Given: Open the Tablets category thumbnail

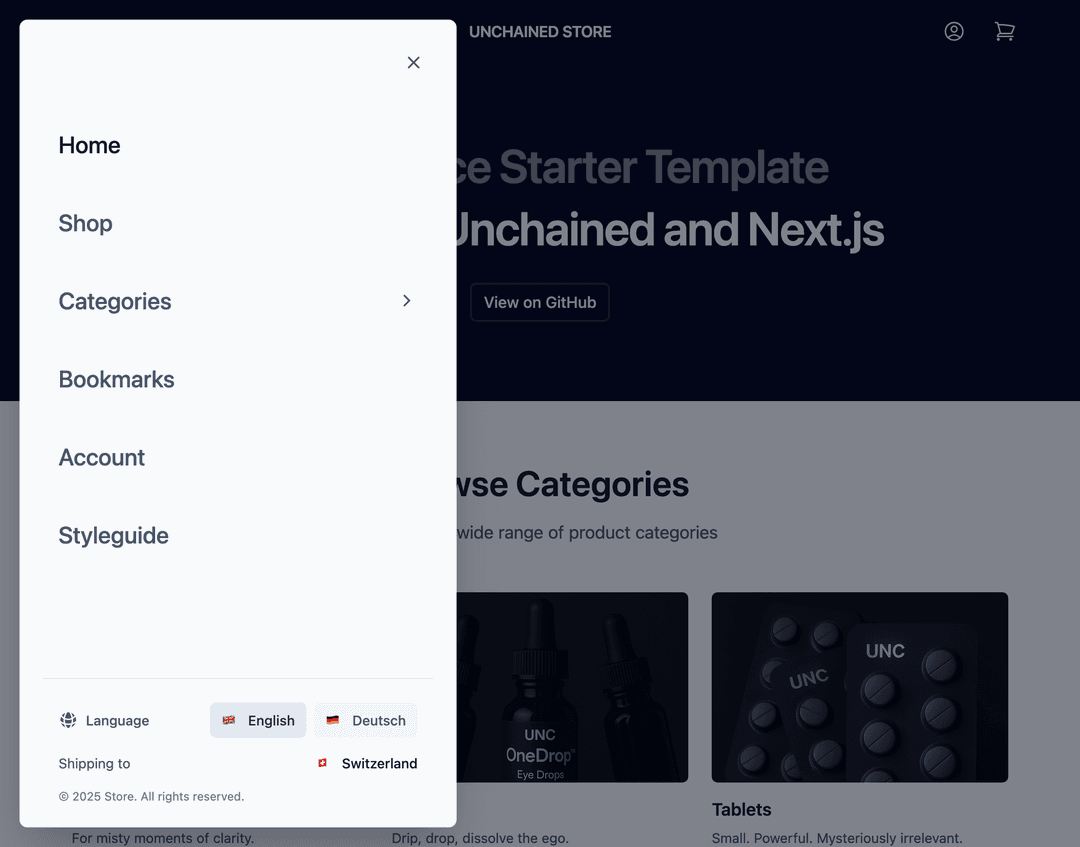Looking at the screenshot, I should coord(859,687).
